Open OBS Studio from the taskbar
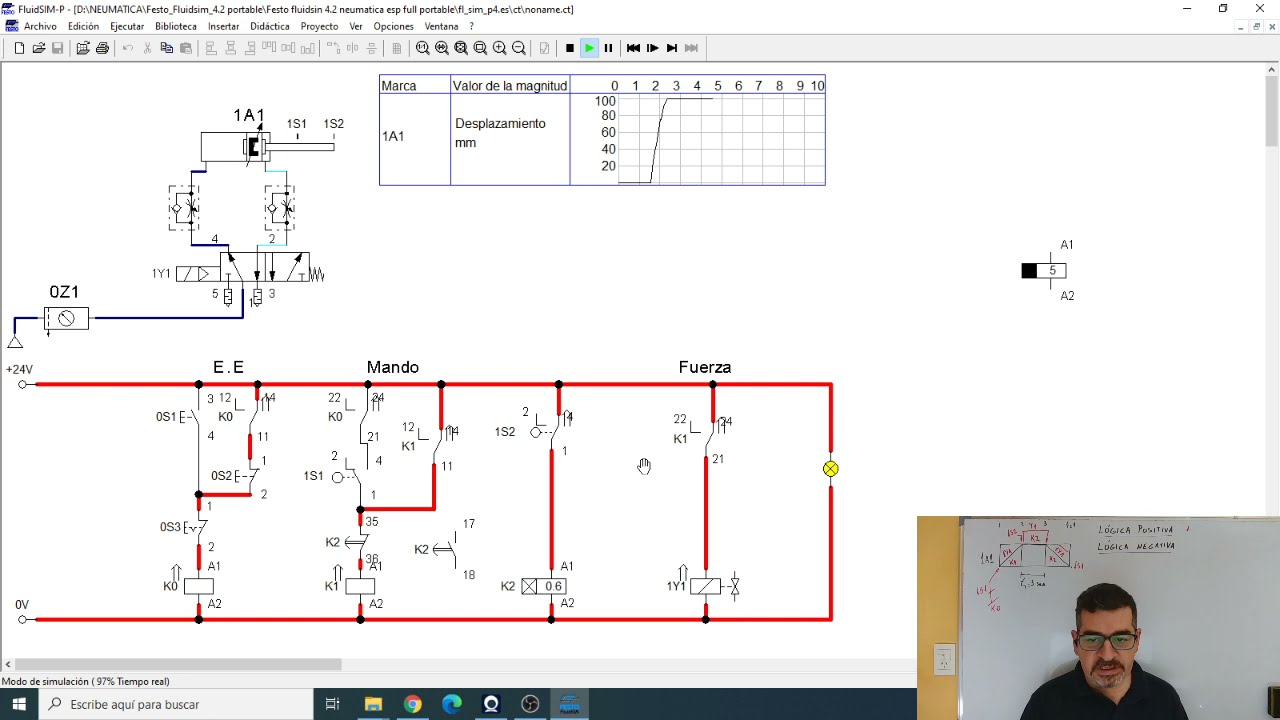1280x720 pixels. tap(530, 704)
